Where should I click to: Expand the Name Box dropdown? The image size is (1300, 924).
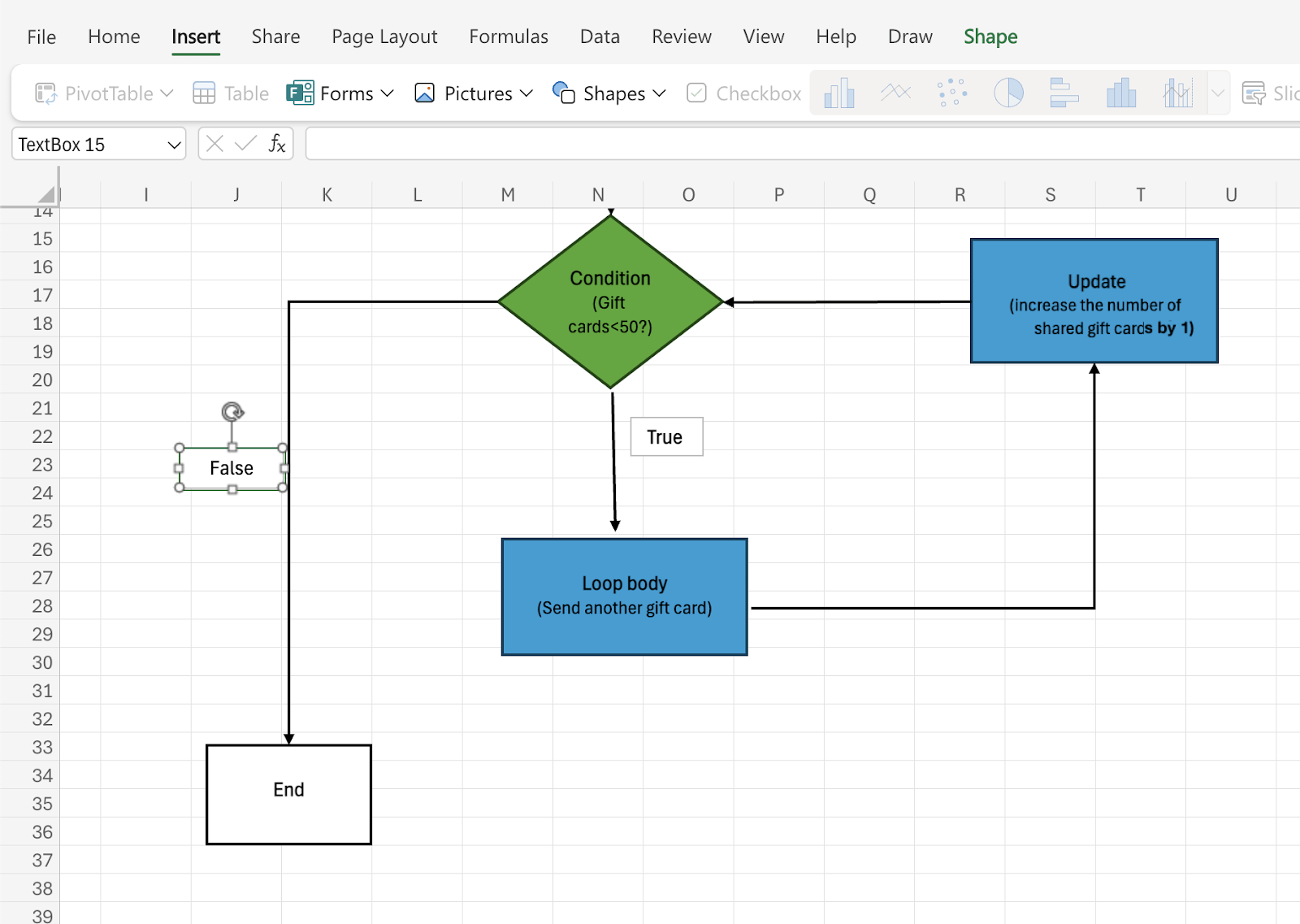click(x=173, y=145)
